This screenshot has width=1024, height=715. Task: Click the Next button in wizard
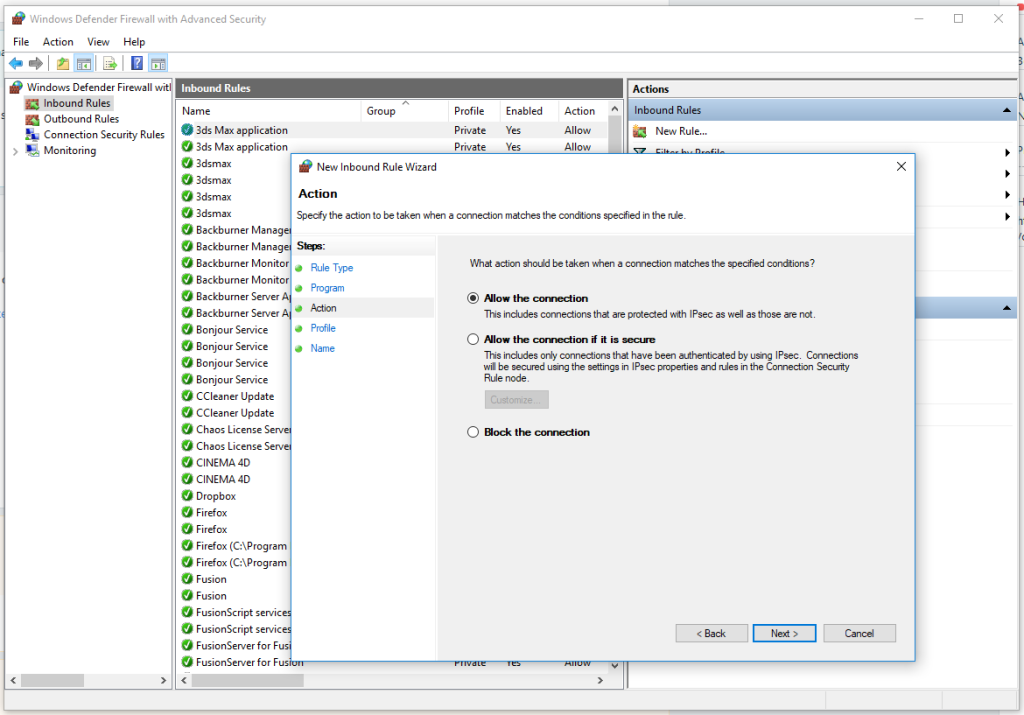pos(785,633)
